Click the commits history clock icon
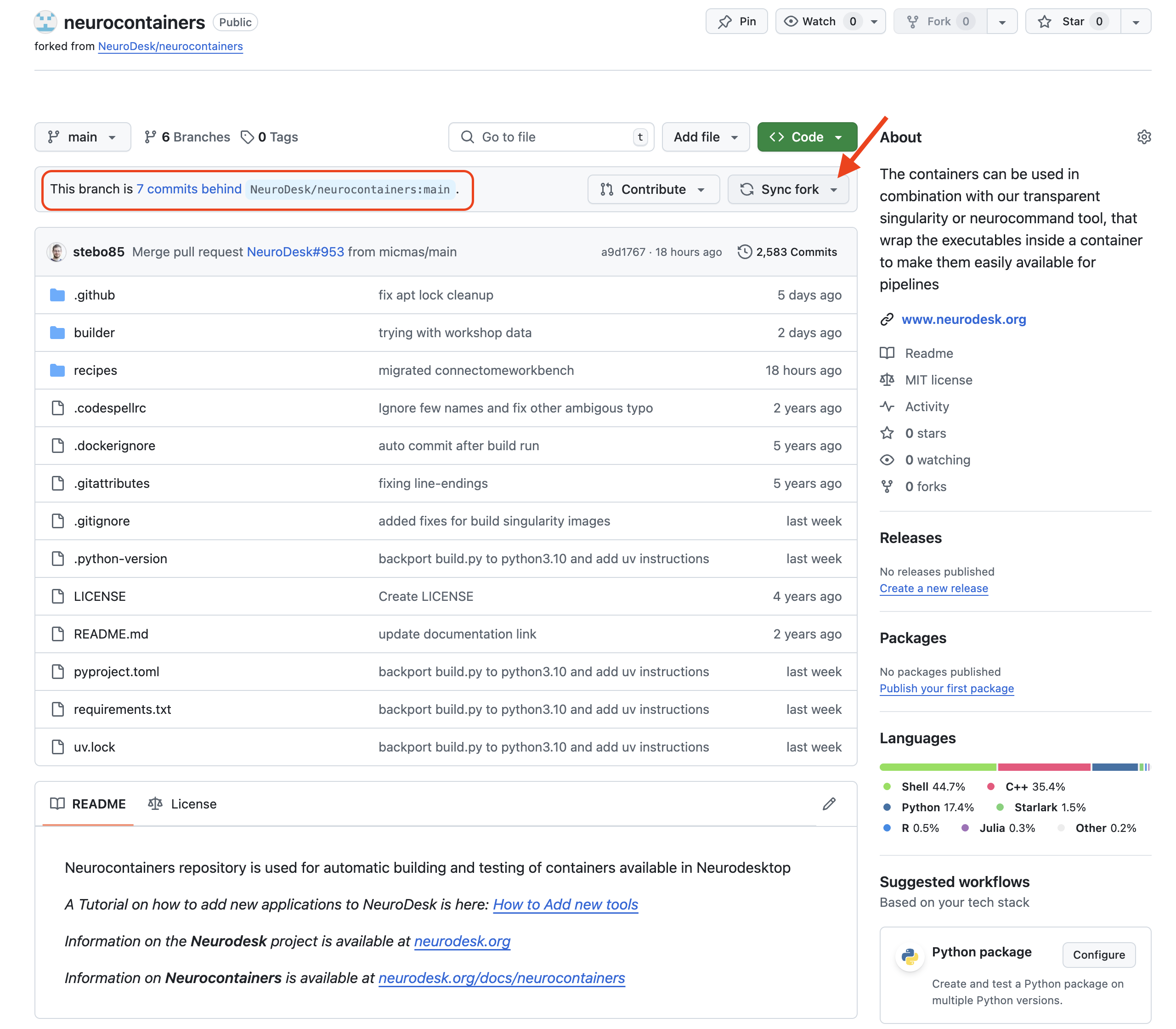This screenshot has width=1176, height=1029. tap(744, 252)
